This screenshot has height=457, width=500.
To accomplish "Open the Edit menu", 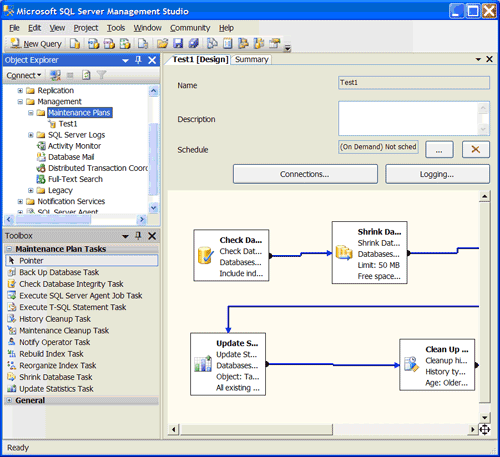I will (x=34, y=28).
